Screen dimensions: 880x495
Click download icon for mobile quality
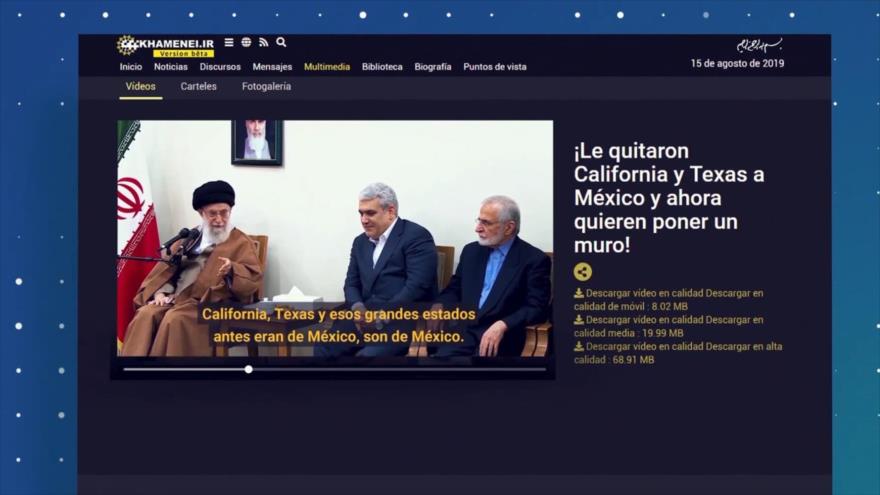579,294
